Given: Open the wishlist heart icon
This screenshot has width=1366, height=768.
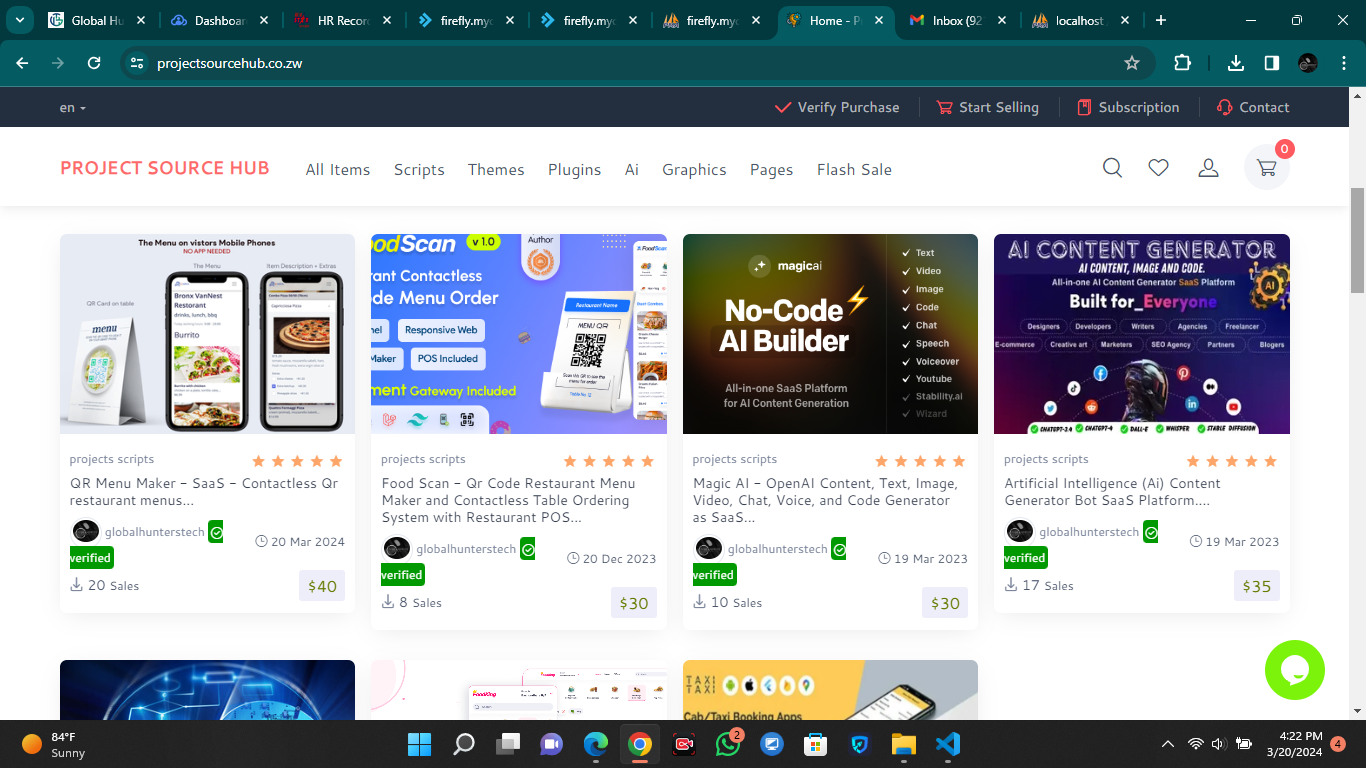Looking at the screenshot, I should coord(1158,168).
